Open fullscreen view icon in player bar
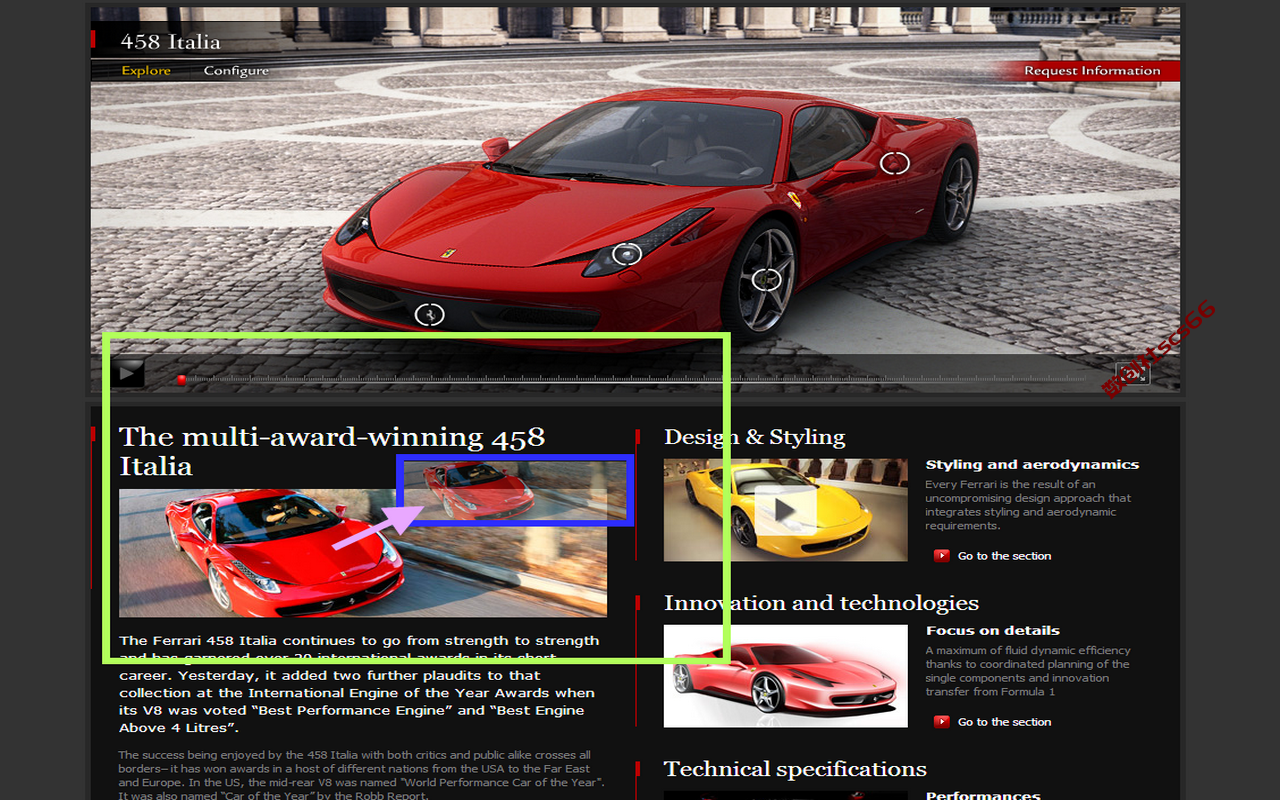Image resolution: width=1280 pixels, height=800 pixels. click(x=1132, y=373)
